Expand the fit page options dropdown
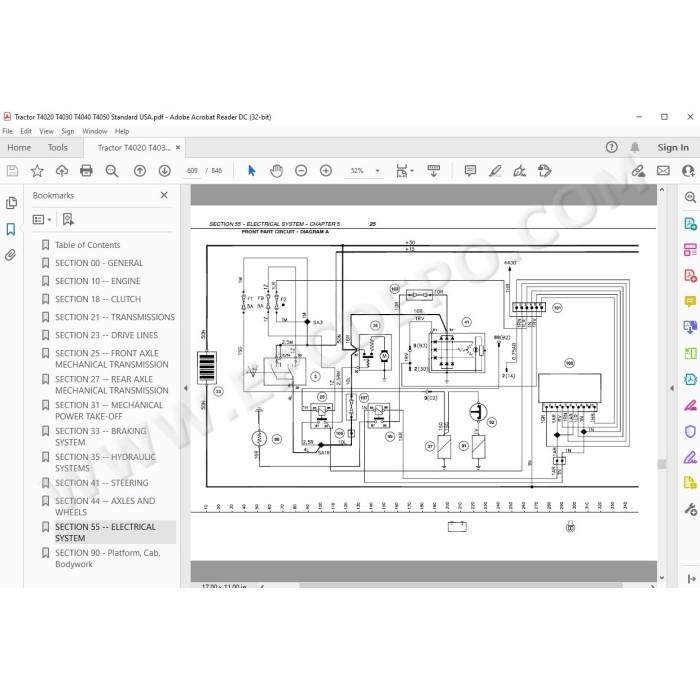The height and width of the screenshot is (700, 700). [x=404, y=171]
